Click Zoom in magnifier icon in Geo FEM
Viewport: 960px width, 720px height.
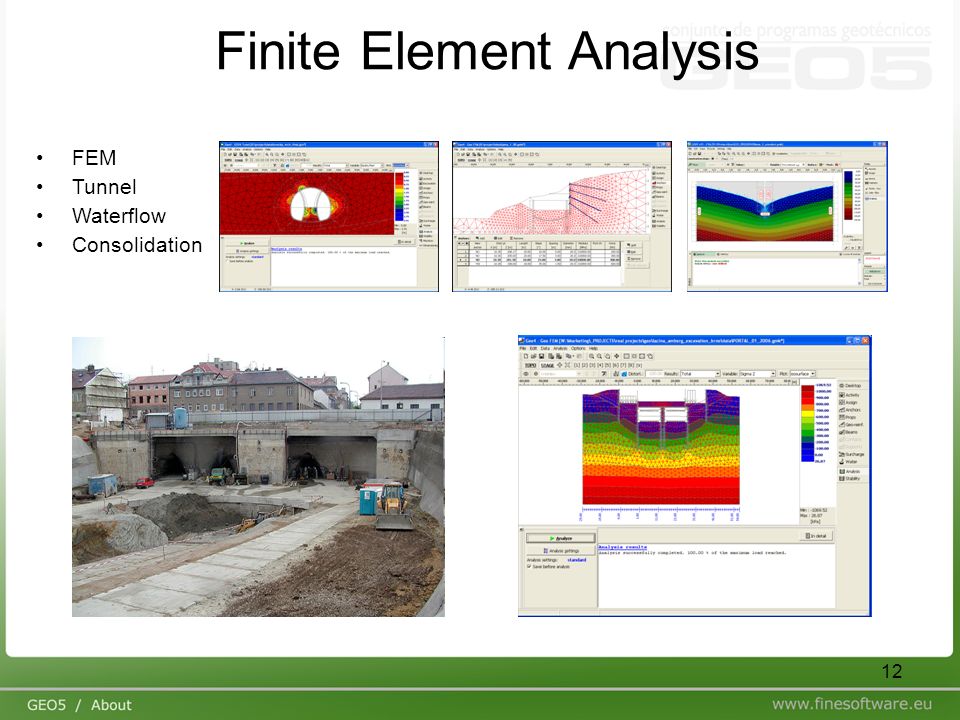click(x=591, y=356)
